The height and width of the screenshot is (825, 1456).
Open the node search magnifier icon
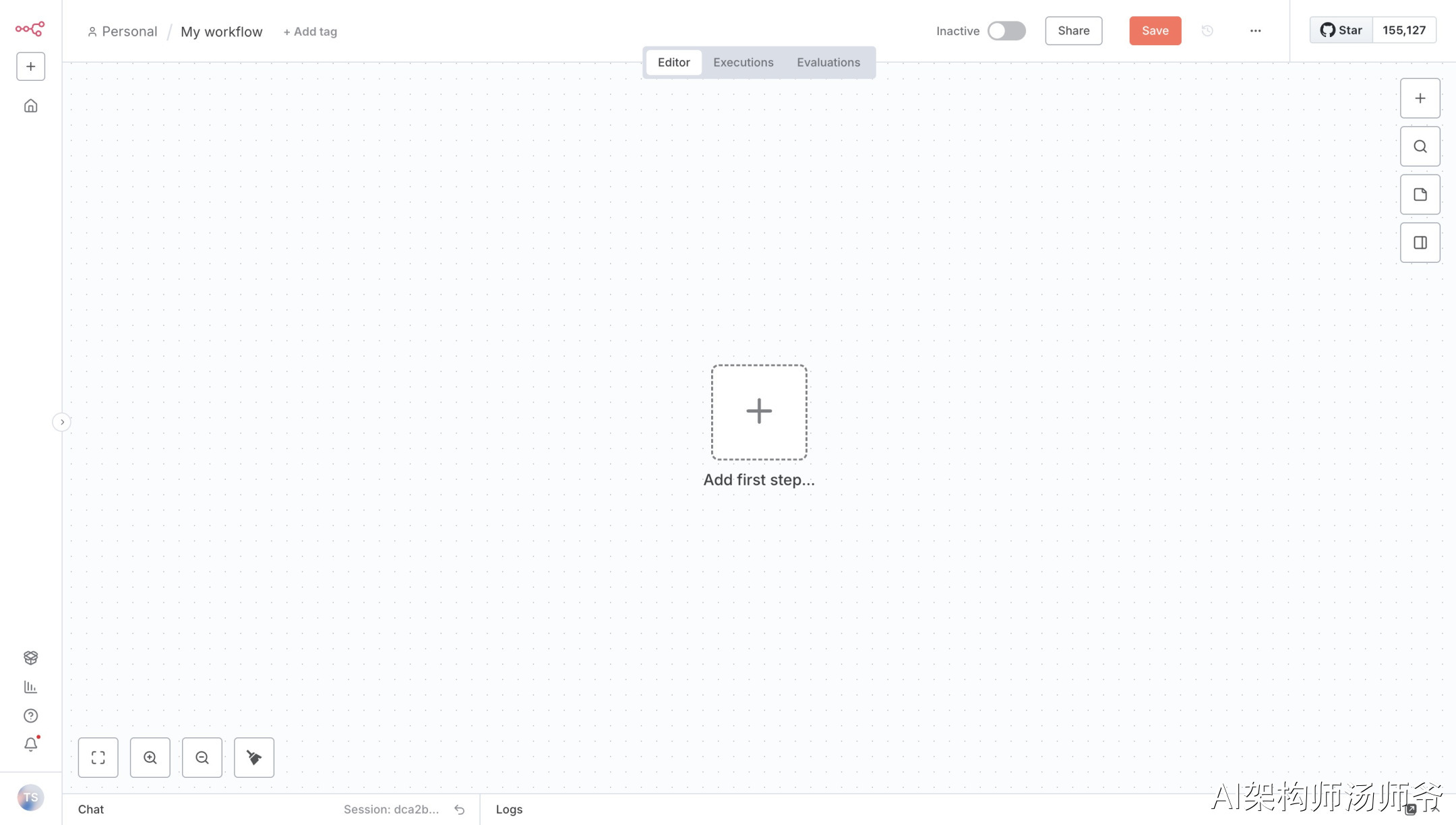1420,146
